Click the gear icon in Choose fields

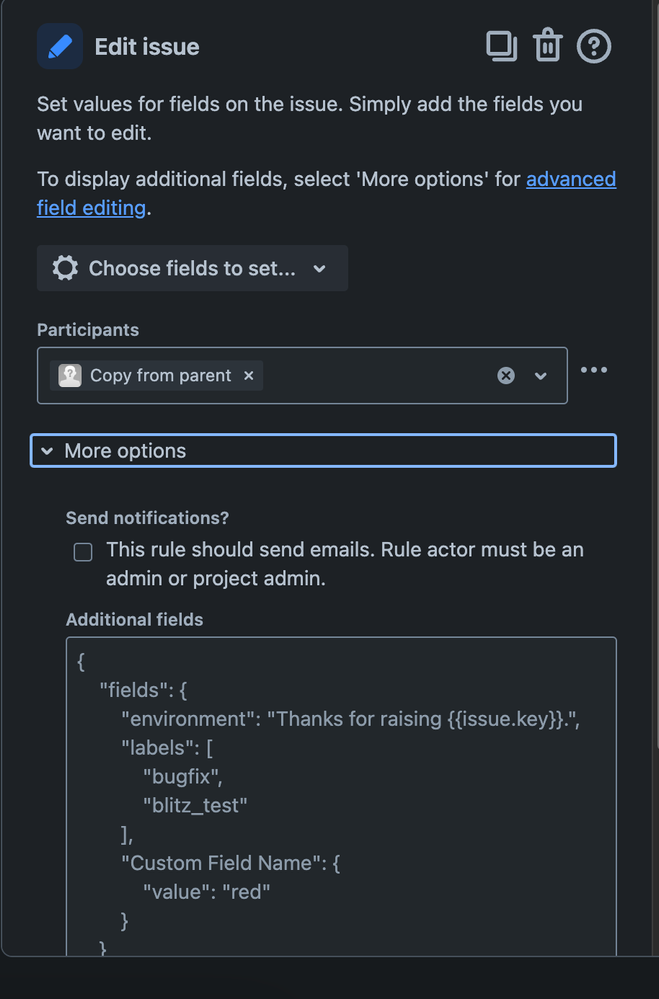click(65, 268)
